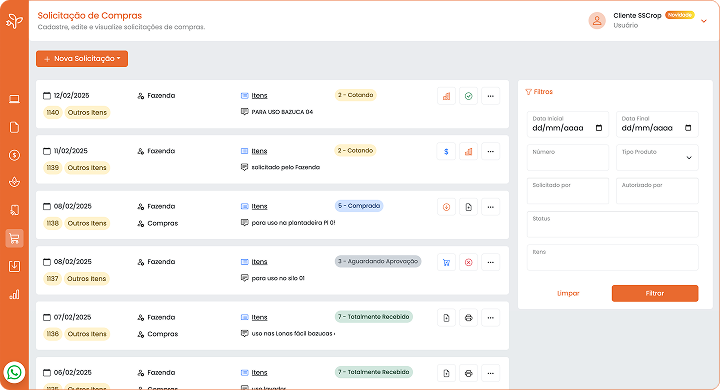
Task: Open WhatsApp support chat icon
Action: [14, 372]
